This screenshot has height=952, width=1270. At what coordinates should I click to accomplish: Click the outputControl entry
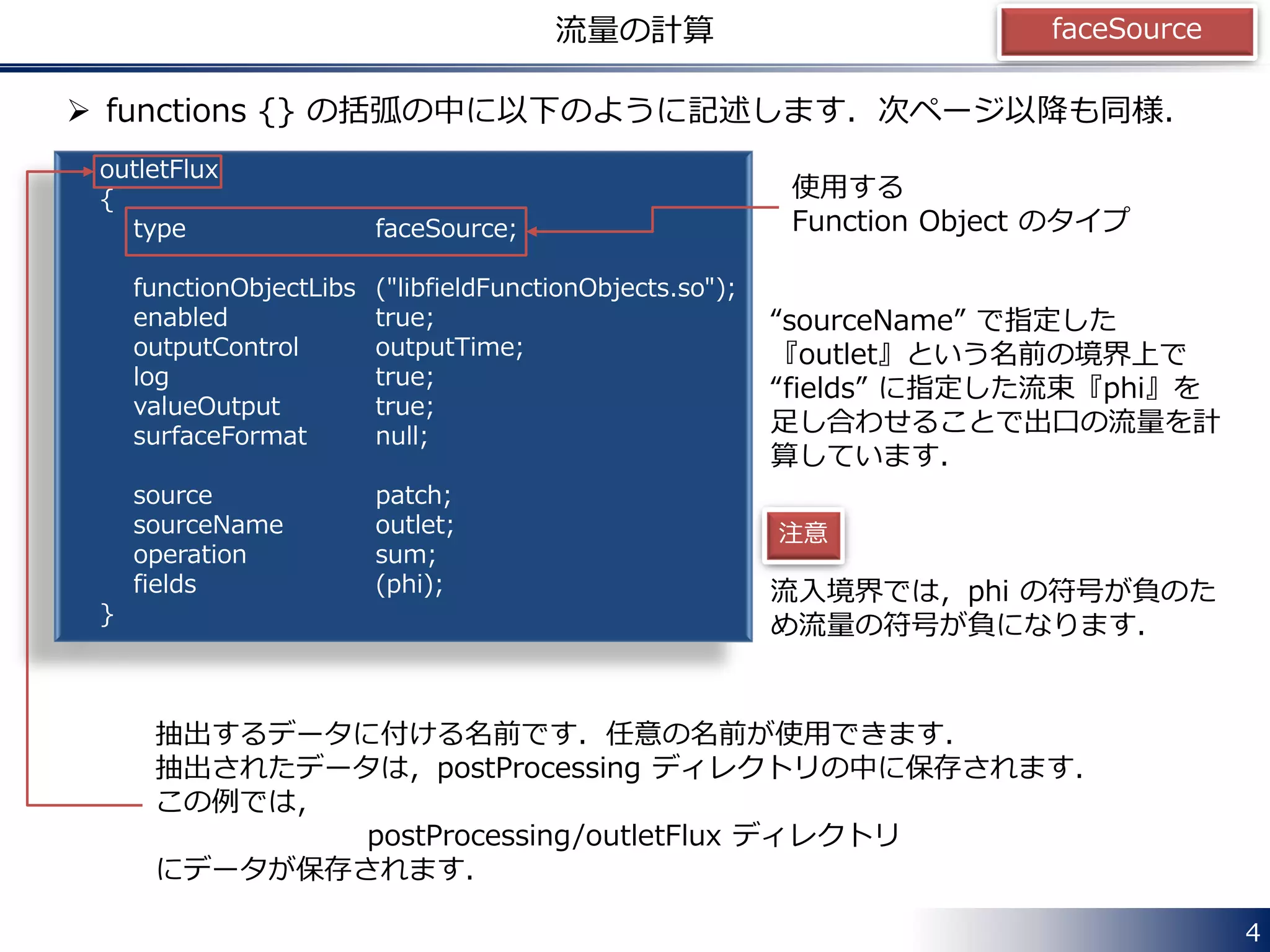point(216,347)
